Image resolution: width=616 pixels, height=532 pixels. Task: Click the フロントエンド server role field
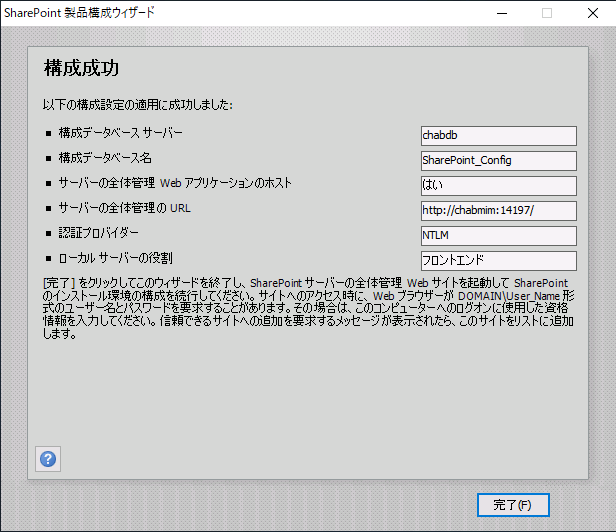pos(499,260)
